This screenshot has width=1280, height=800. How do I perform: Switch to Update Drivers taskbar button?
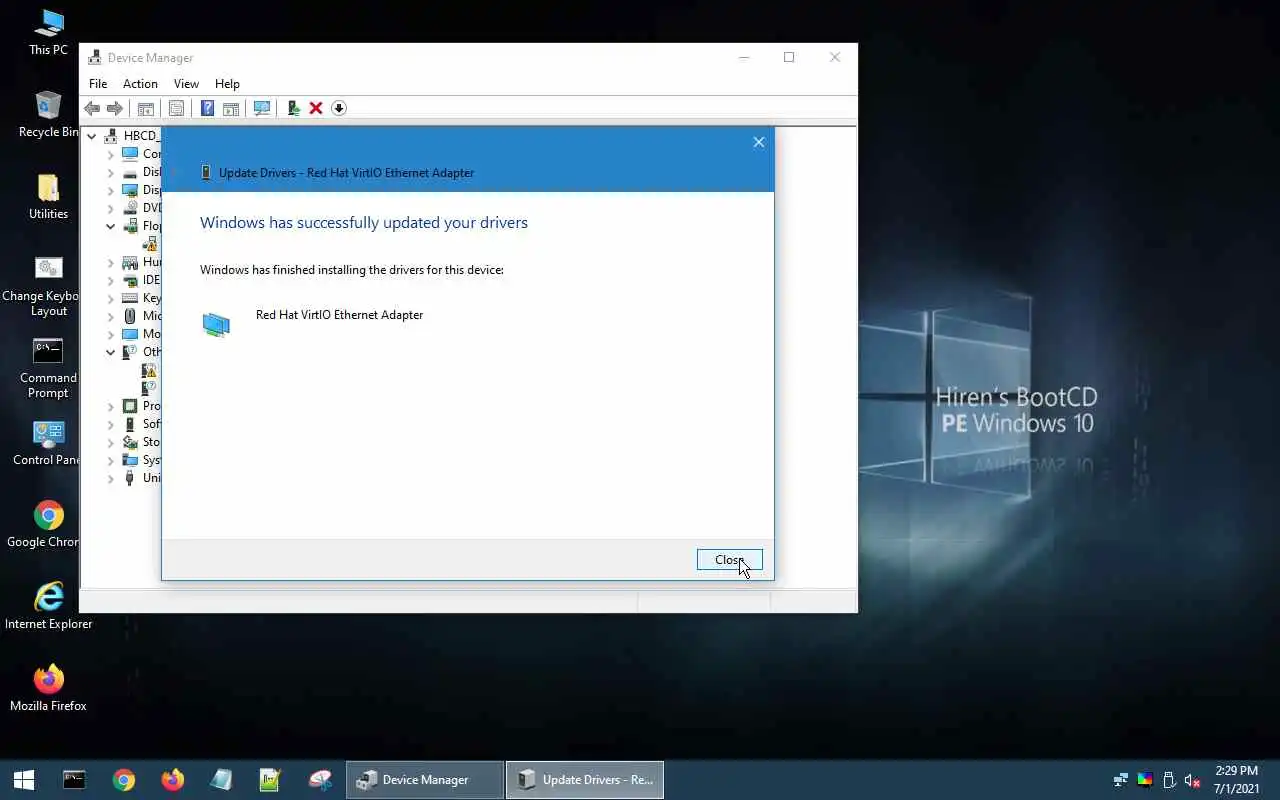tap(585, 780)
